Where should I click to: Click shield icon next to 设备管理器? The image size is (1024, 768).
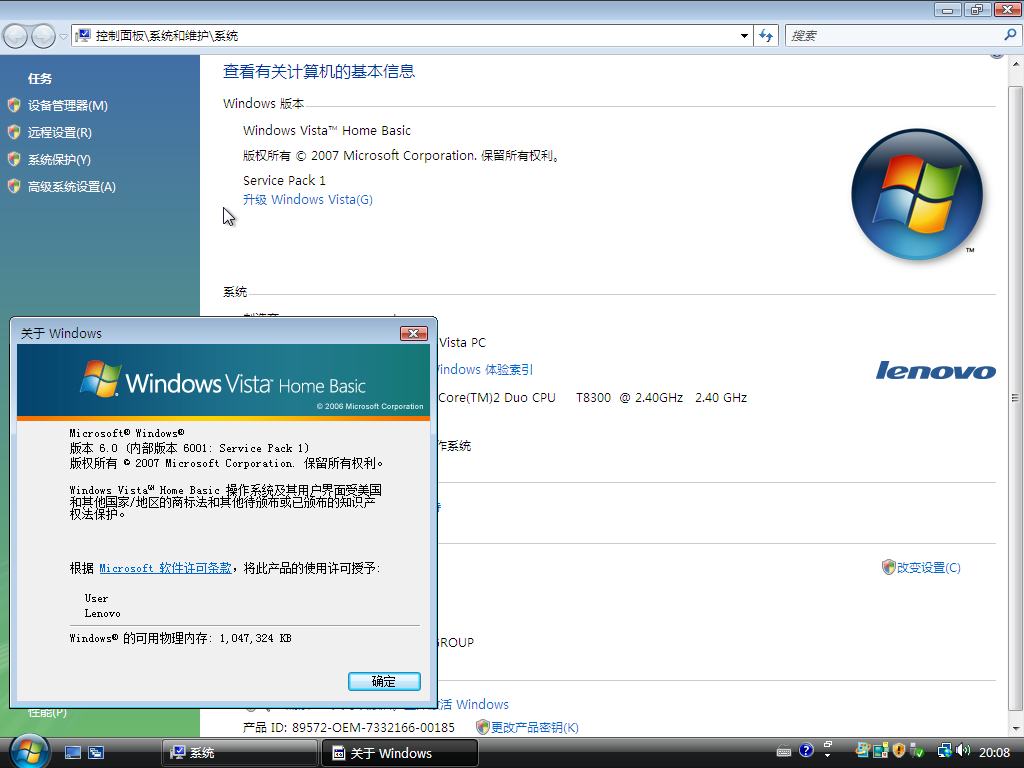pos(14,104)
